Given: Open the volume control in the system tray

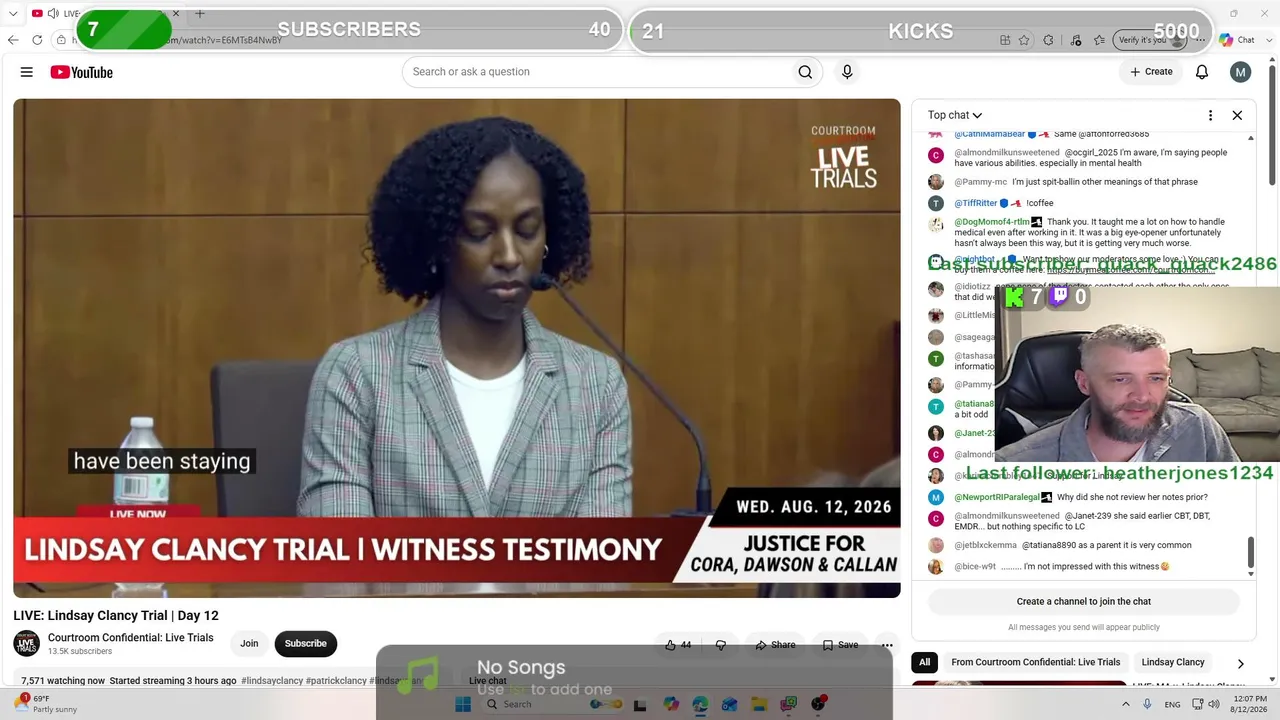Looking at the screenshot, I should [1213, 704].
